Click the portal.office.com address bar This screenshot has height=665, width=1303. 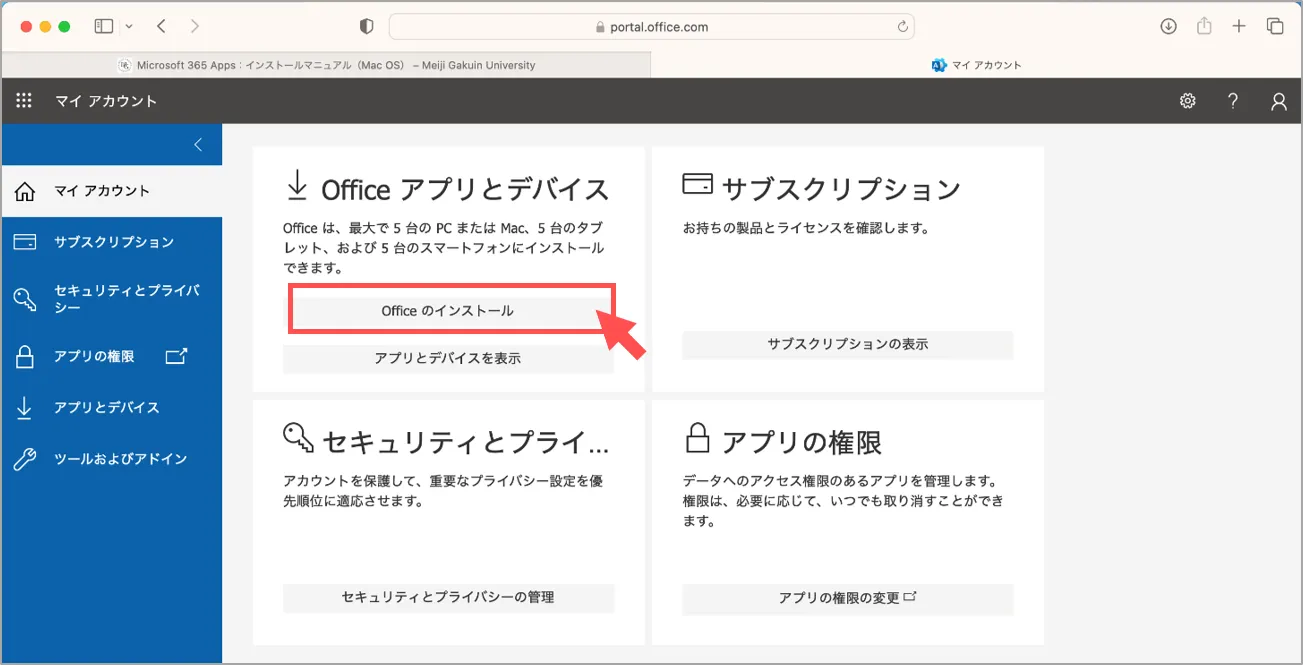651,27
